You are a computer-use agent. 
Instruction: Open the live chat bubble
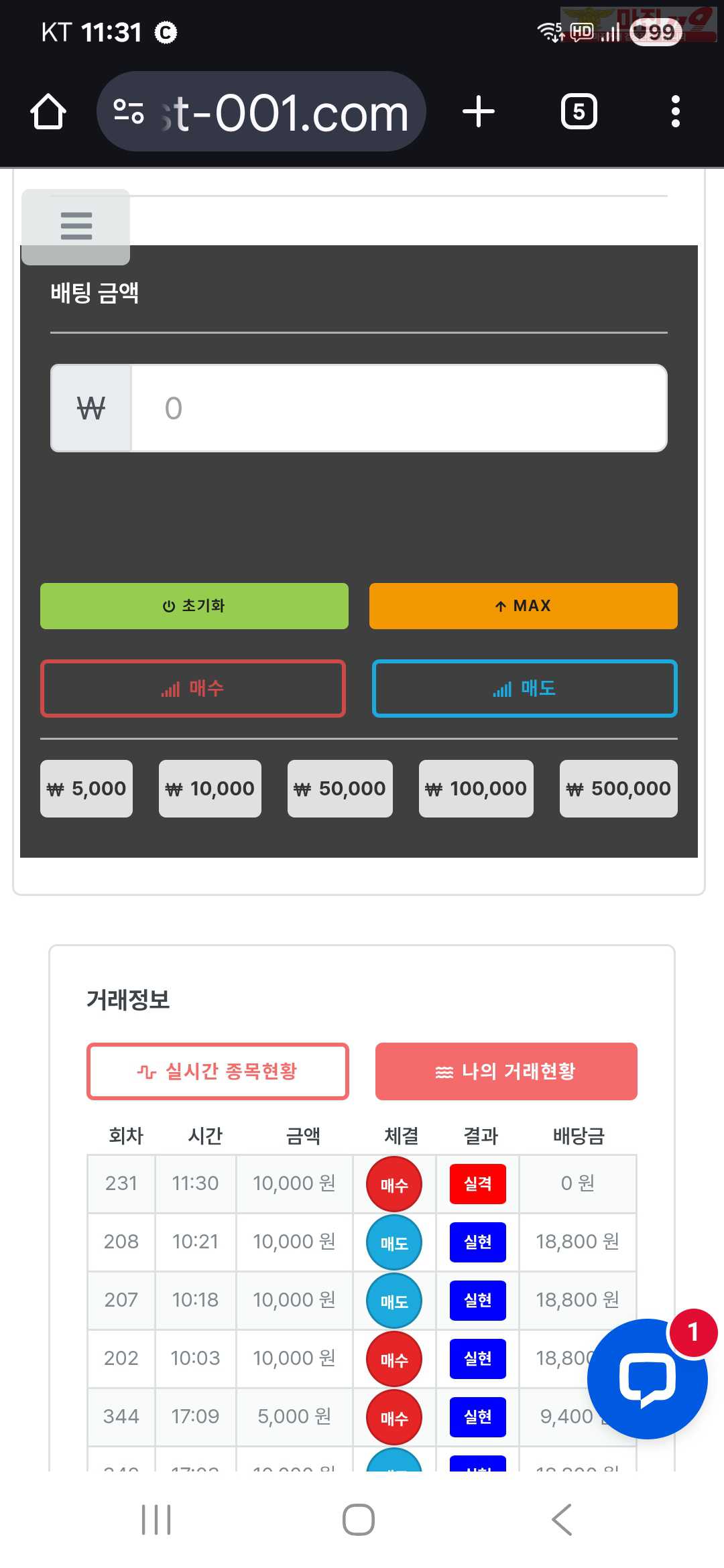(x=647, y=1379)
